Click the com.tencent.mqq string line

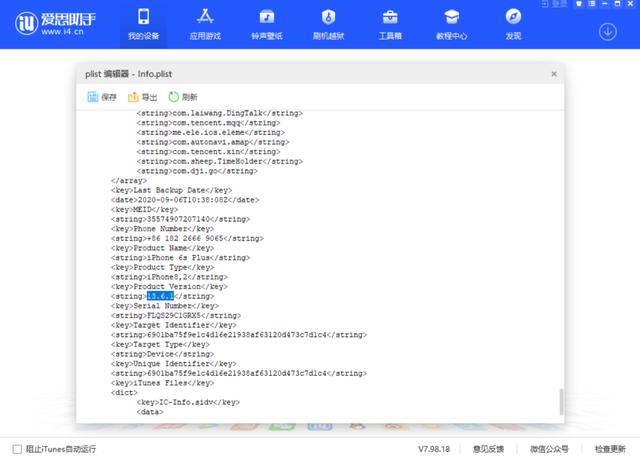tap(208, 123)
